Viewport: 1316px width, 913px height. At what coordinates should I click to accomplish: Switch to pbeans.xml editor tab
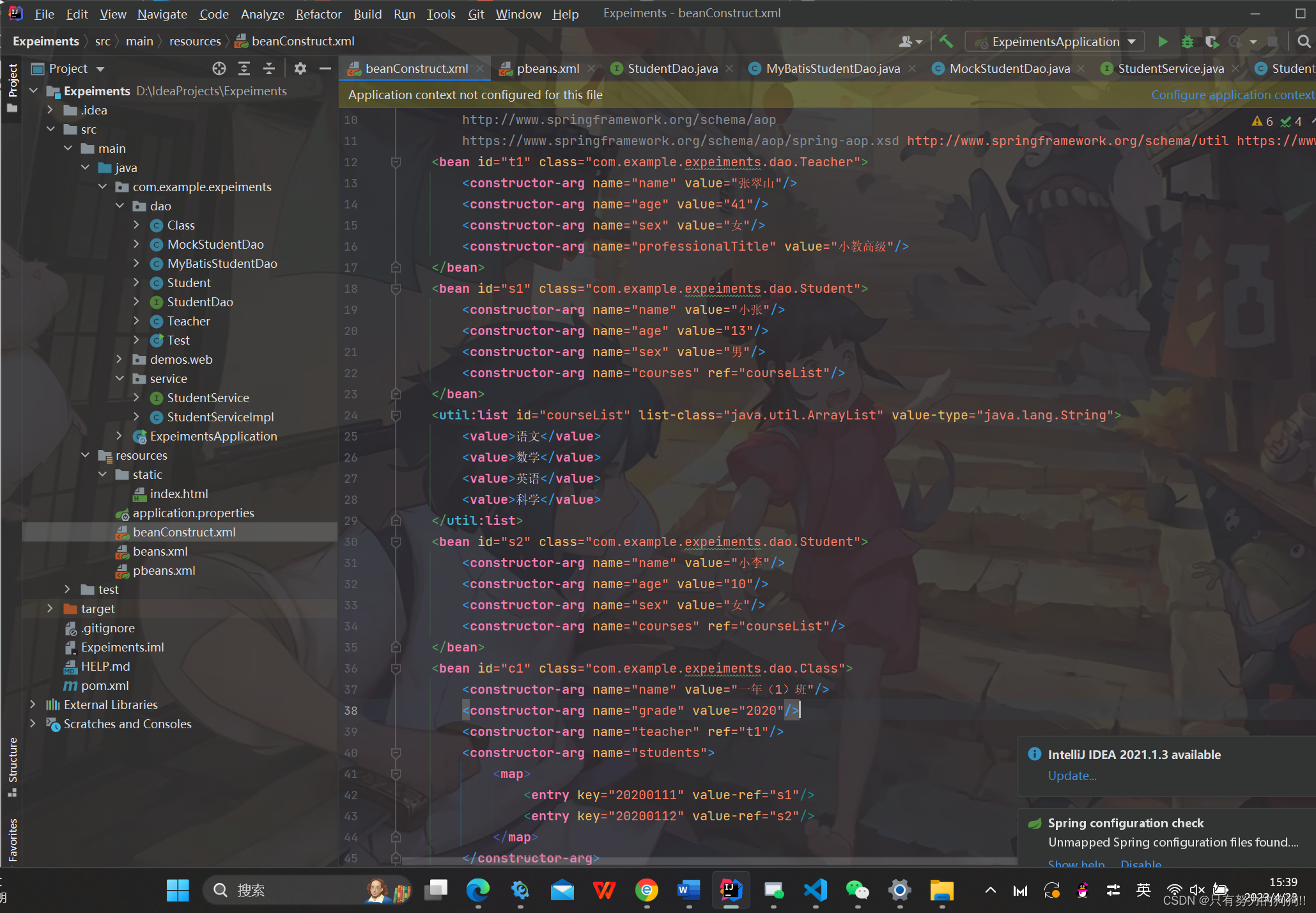coord(547,68)
